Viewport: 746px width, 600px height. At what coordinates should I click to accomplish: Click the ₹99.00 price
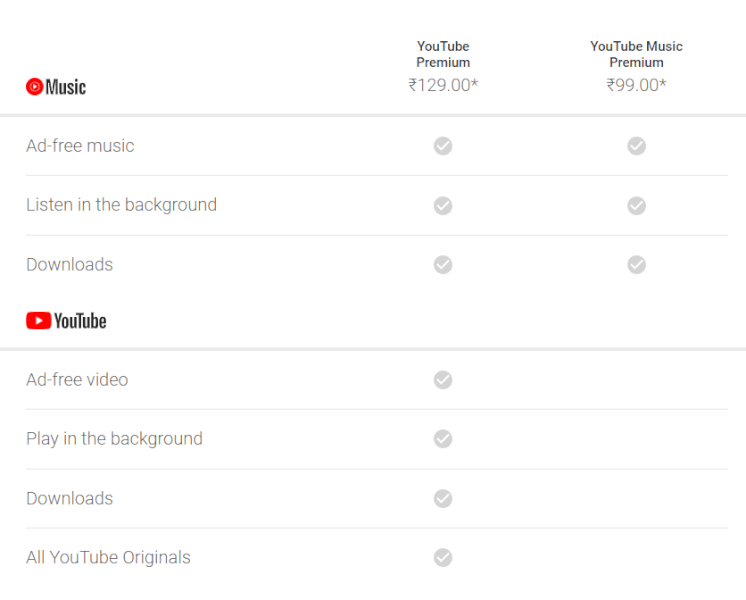click(x=637, y=85)
